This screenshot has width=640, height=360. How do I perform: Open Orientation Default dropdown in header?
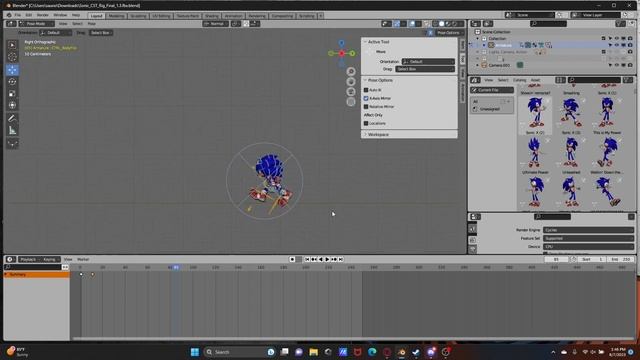coord(55,33)
